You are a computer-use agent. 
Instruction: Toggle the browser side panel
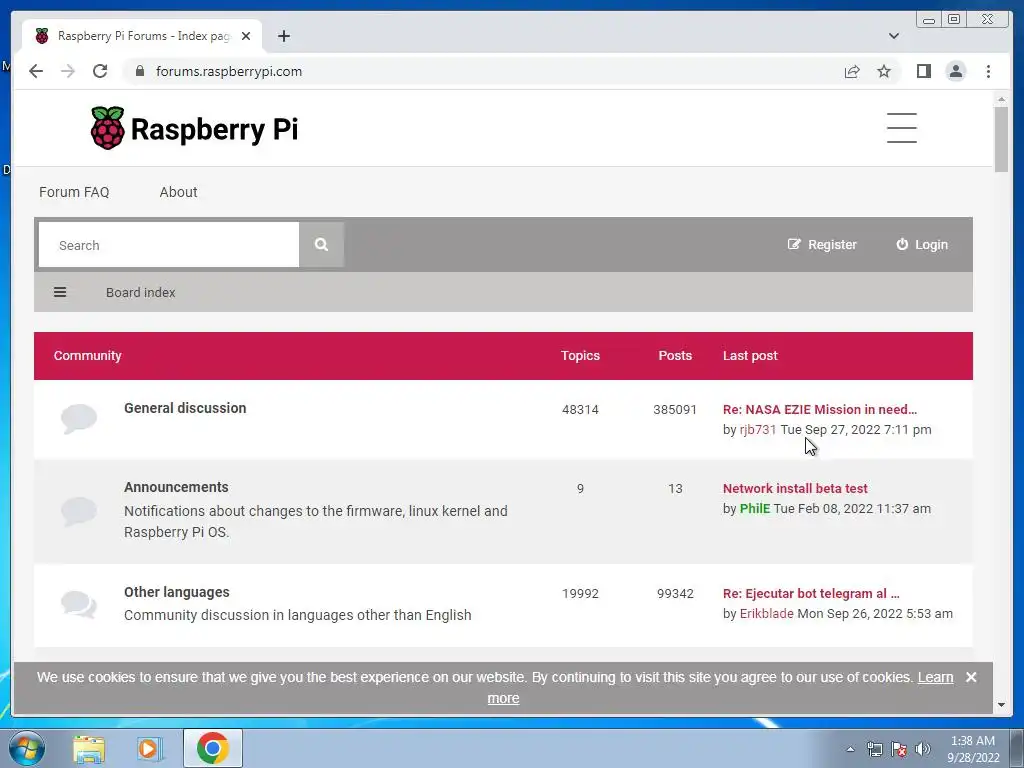(x=923, y=71)
